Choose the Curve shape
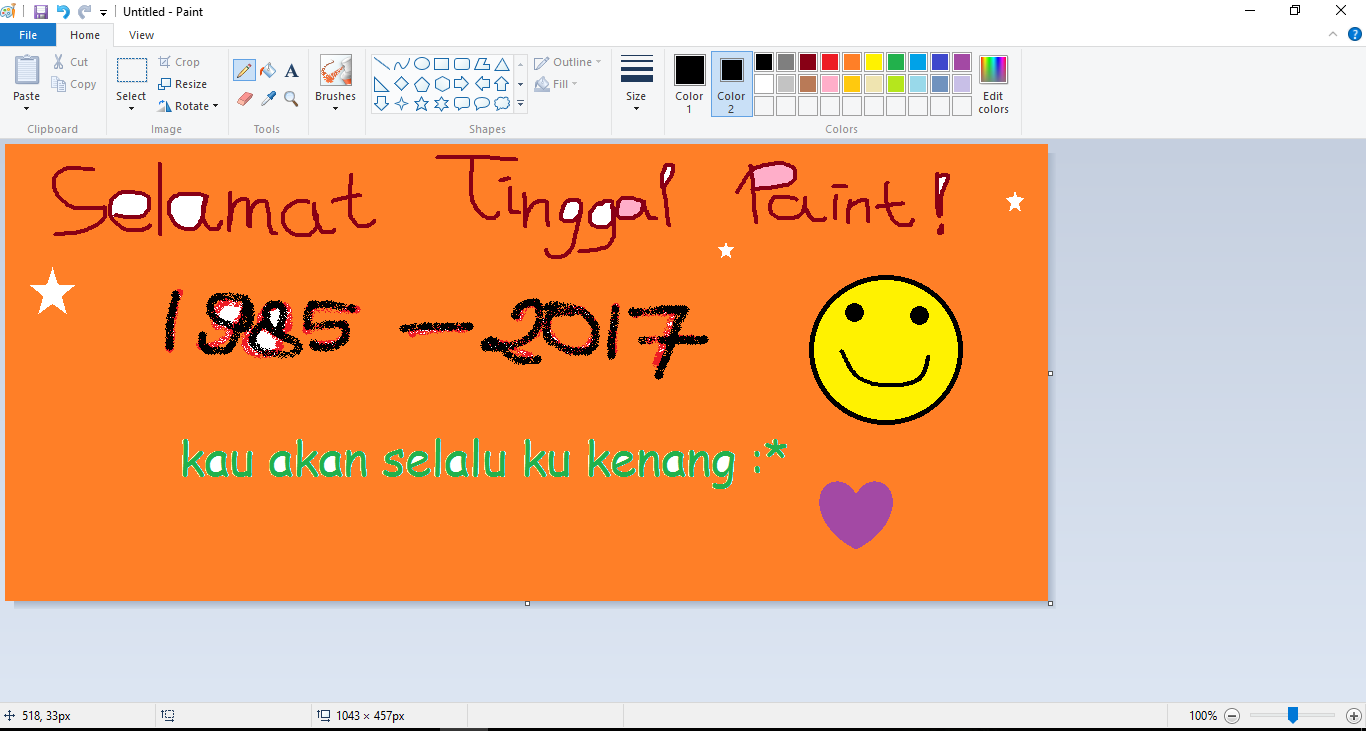Screen dimensions: 1366x731 tap(401, 64)
